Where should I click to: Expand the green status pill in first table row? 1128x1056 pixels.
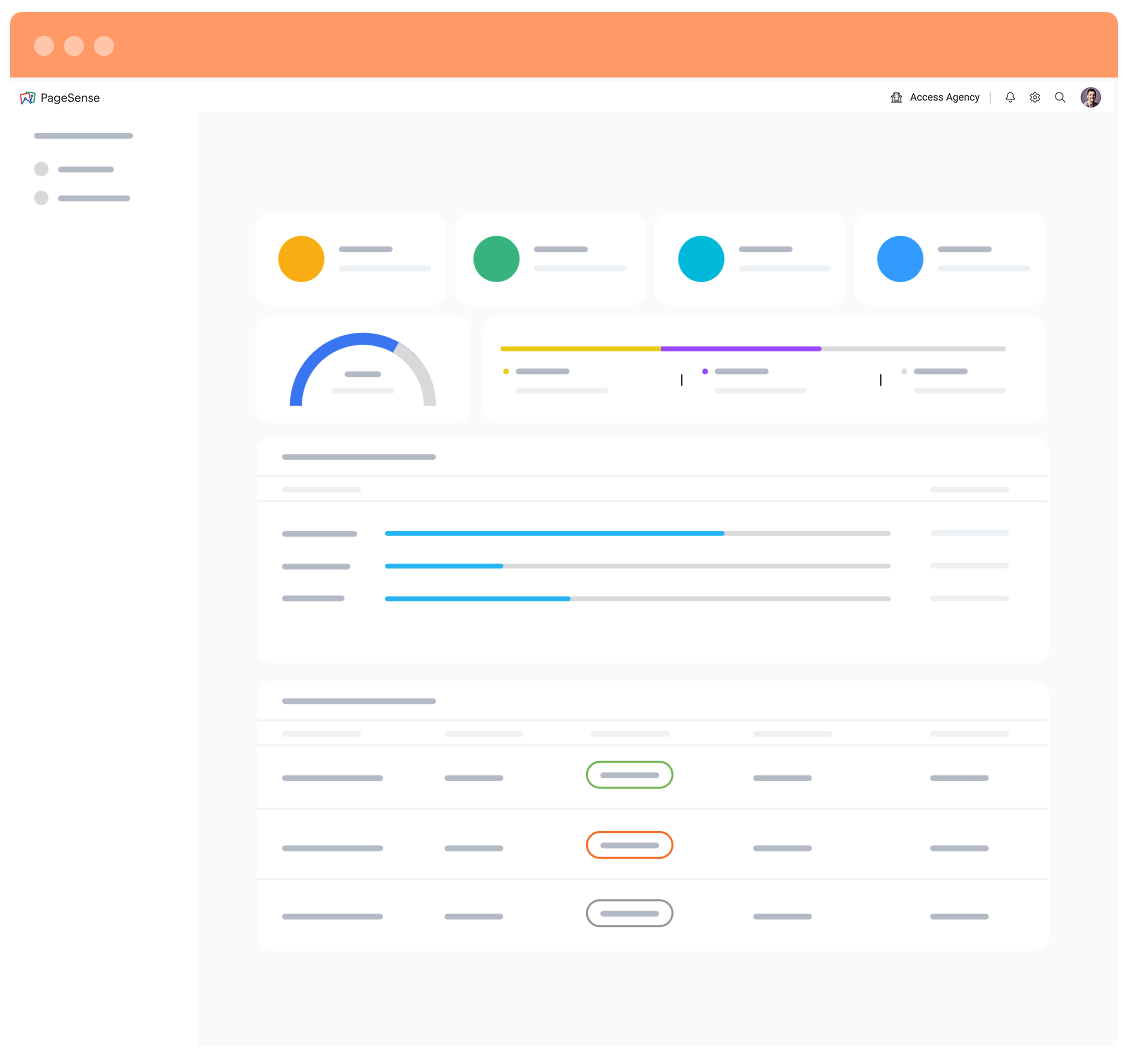629,774
